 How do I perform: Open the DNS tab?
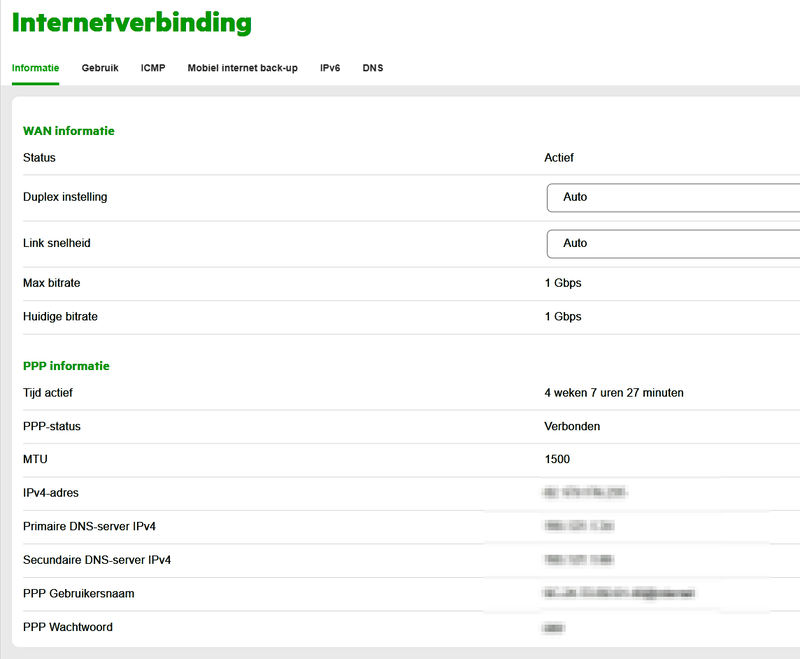tap(373, 68)
